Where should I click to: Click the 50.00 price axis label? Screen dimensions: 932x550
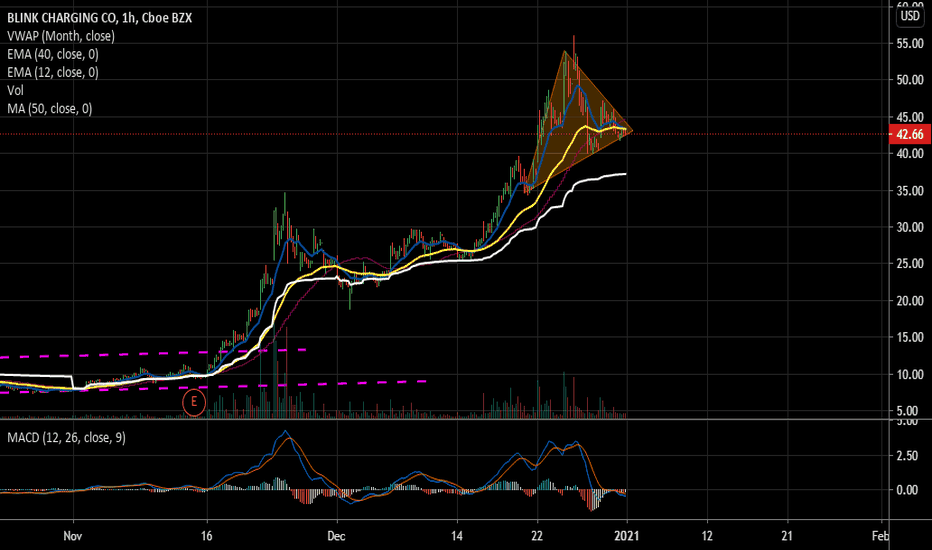click(x=909, y=80)
